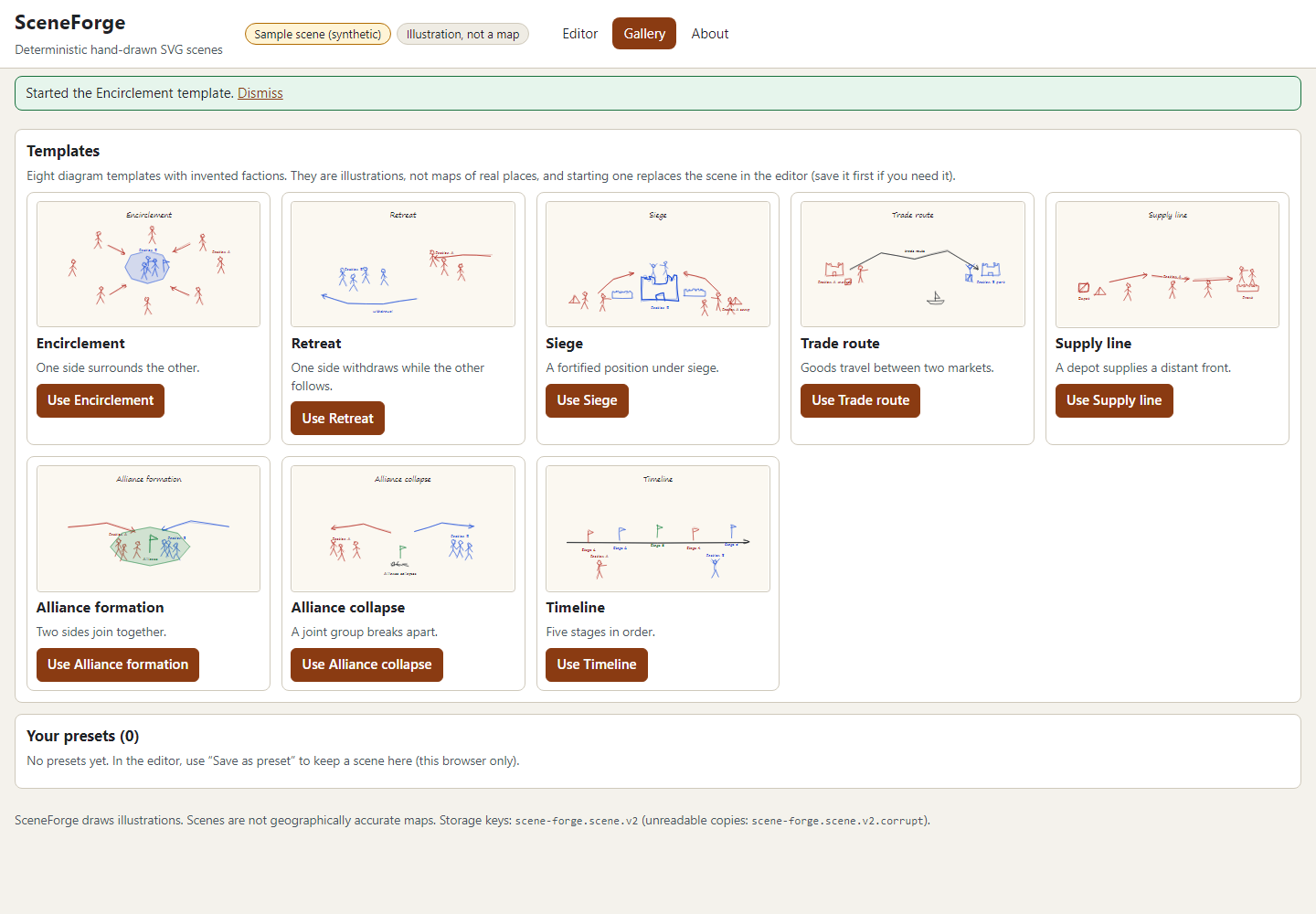Click the bold "Timeline" card title
This screenshot has width=1316, height=914.
pyautogui.click(x=575, y=608)
